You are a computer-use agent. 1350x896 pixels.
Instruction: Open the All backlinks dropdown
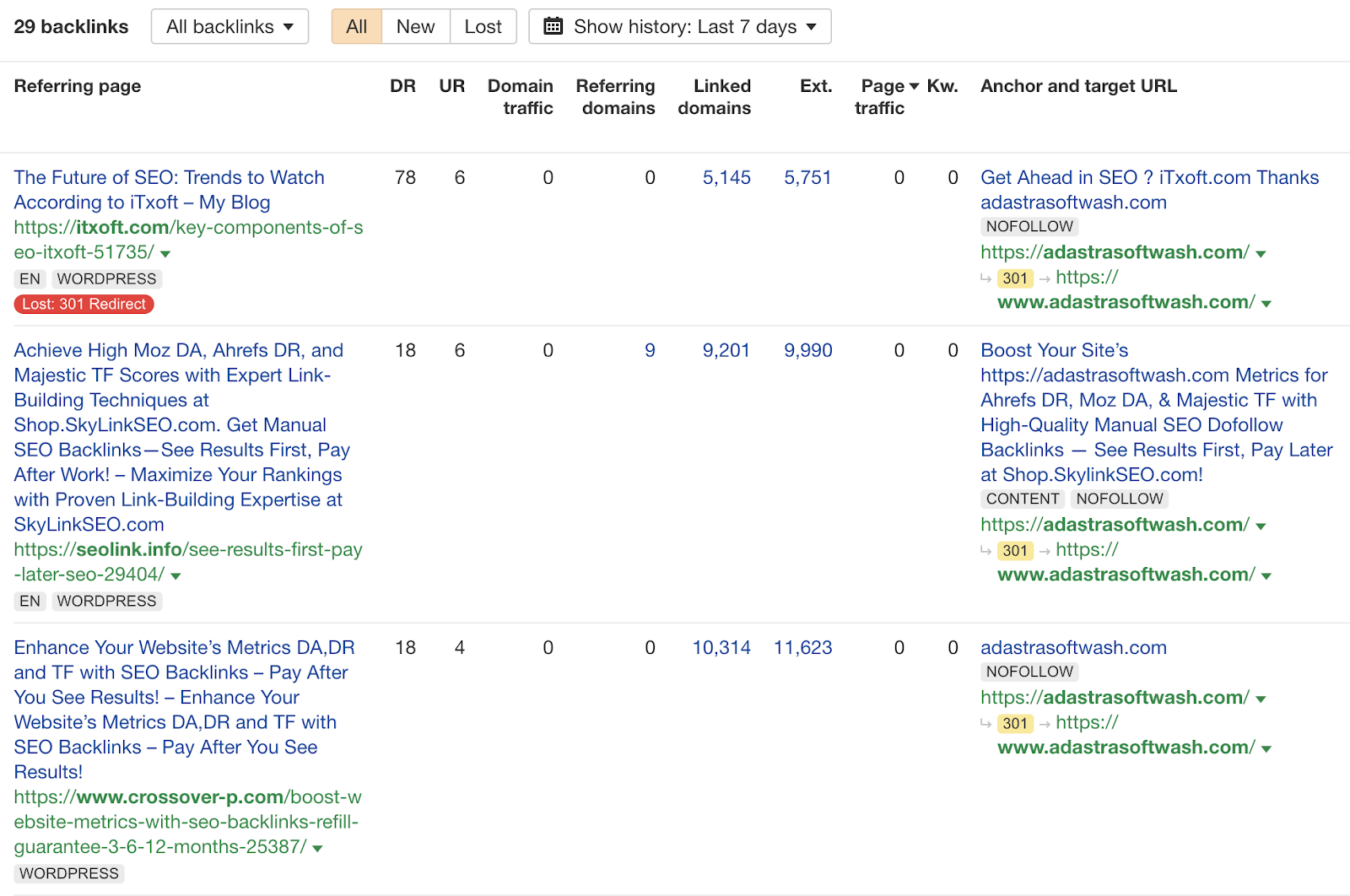pos(229,26)
